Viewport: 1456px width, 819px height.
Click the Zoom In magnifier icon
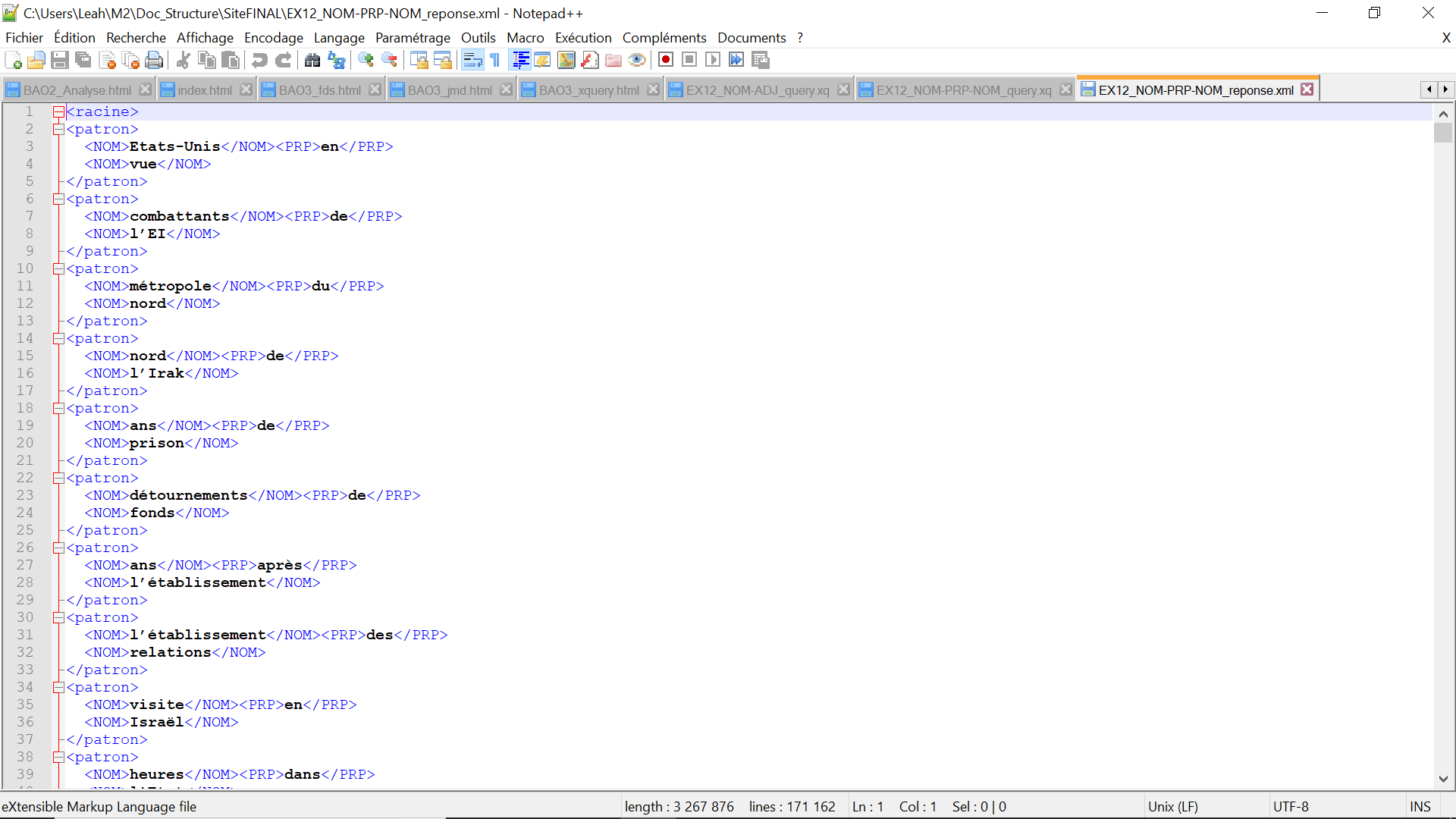(x=366, y=61)
